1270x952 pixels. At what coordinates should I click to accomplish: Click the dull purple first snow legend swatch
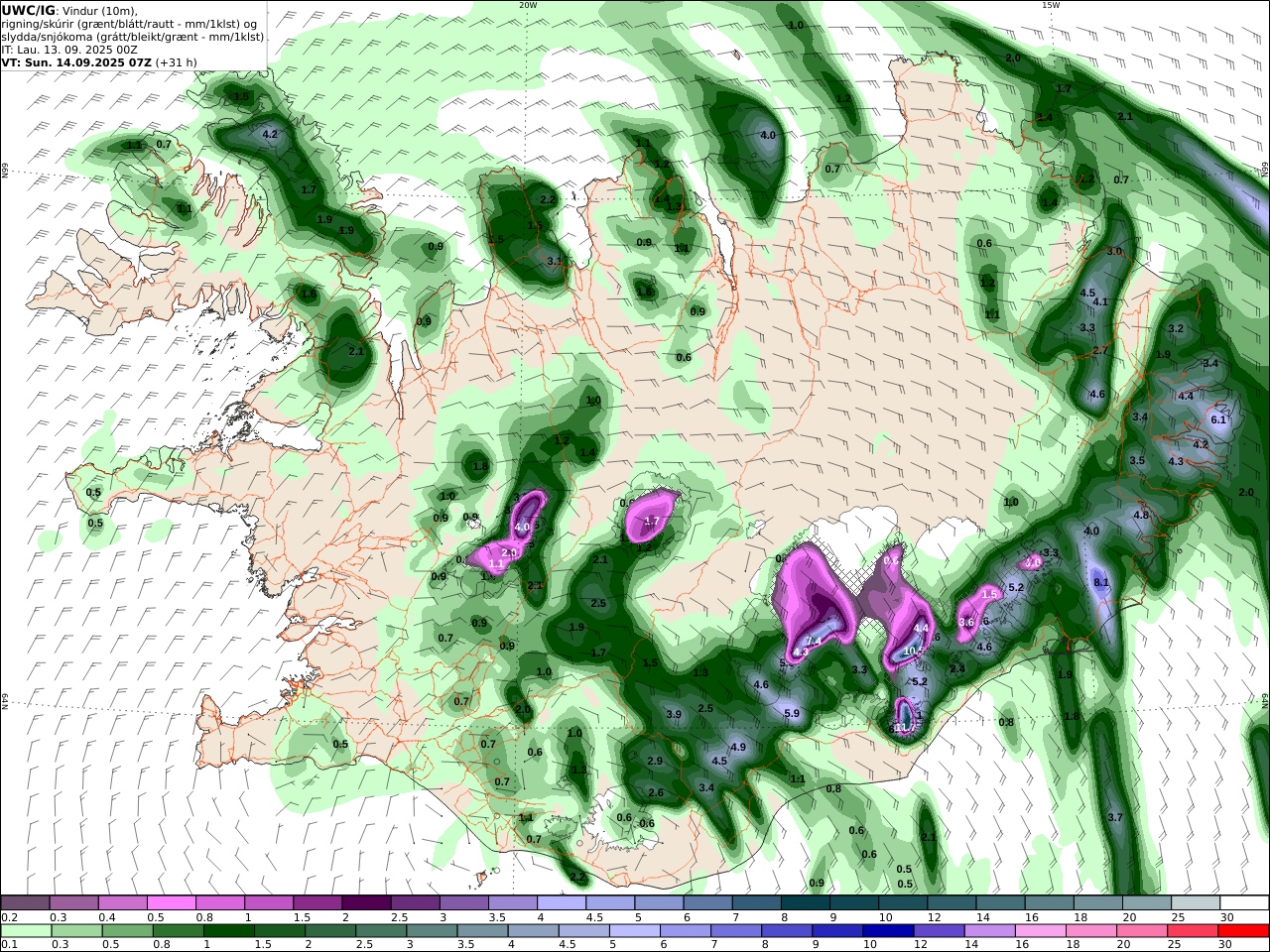[25, 903]
